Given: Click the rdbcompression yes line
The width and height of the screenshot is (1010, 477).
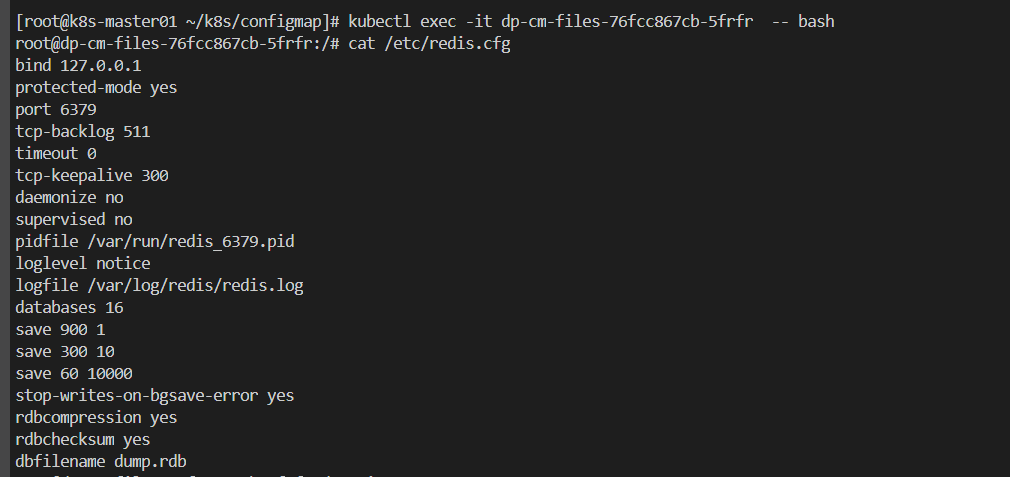Looking at the screenshot, I should tap(96, 417).
